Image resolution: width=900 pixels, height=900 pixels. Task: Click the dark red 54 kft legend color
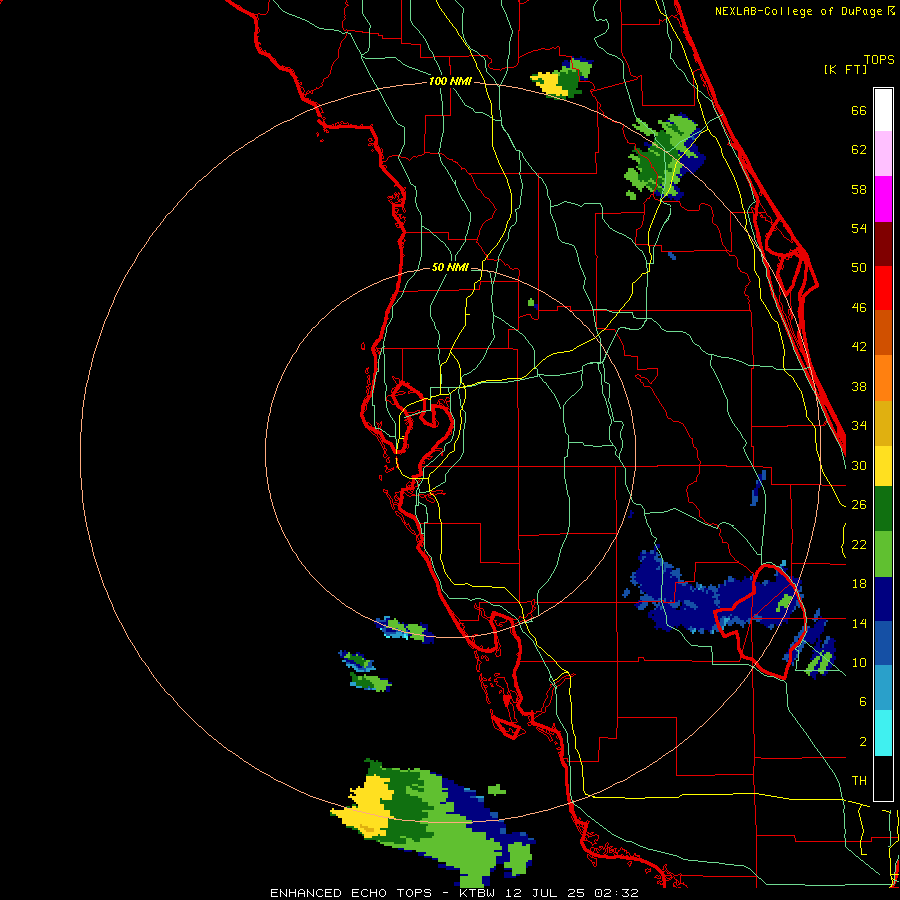883,244
